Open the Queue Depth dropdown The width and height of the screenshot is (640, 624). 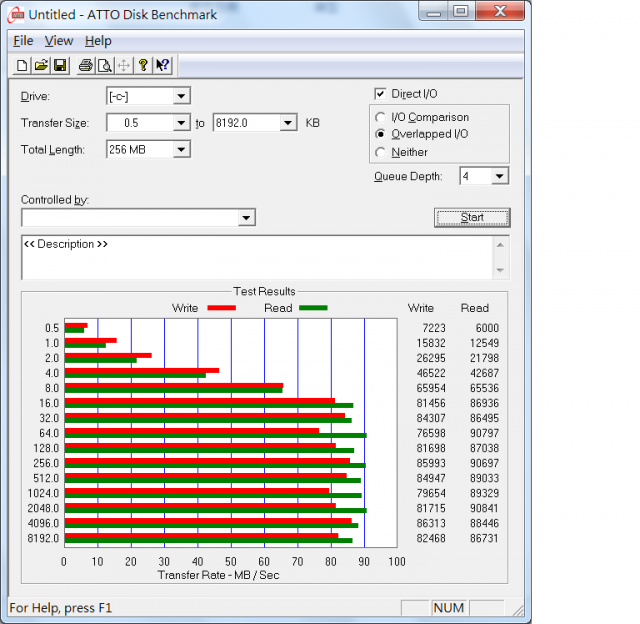pyautogui.click(x=500, y=176)
